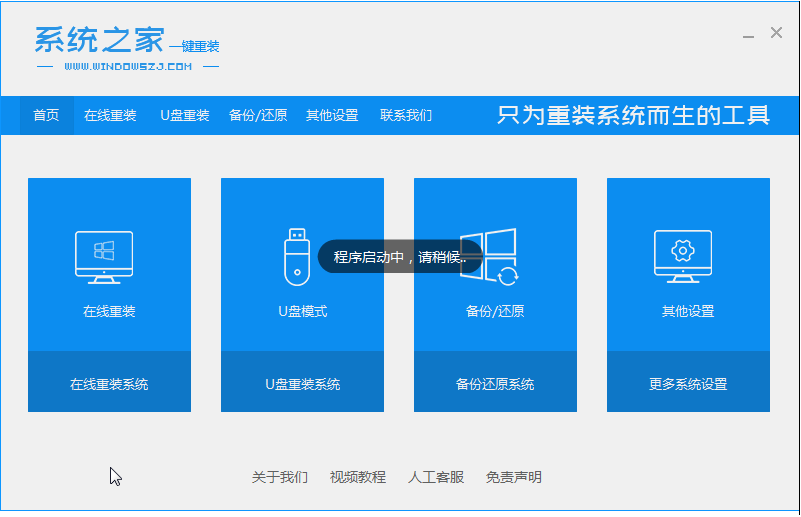Click the 备份/还原 card label
The height and width of the screenshot is (517, 801).
point(496,311)
